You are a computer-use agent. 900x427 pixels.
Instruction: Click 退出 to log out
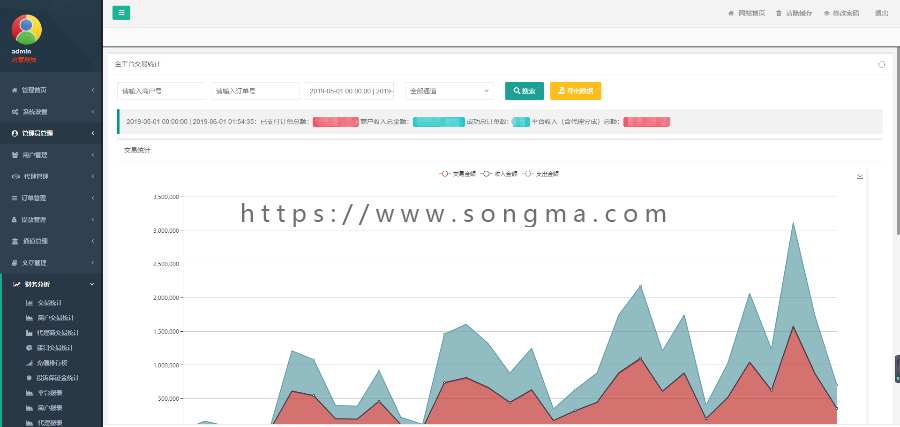881,13
